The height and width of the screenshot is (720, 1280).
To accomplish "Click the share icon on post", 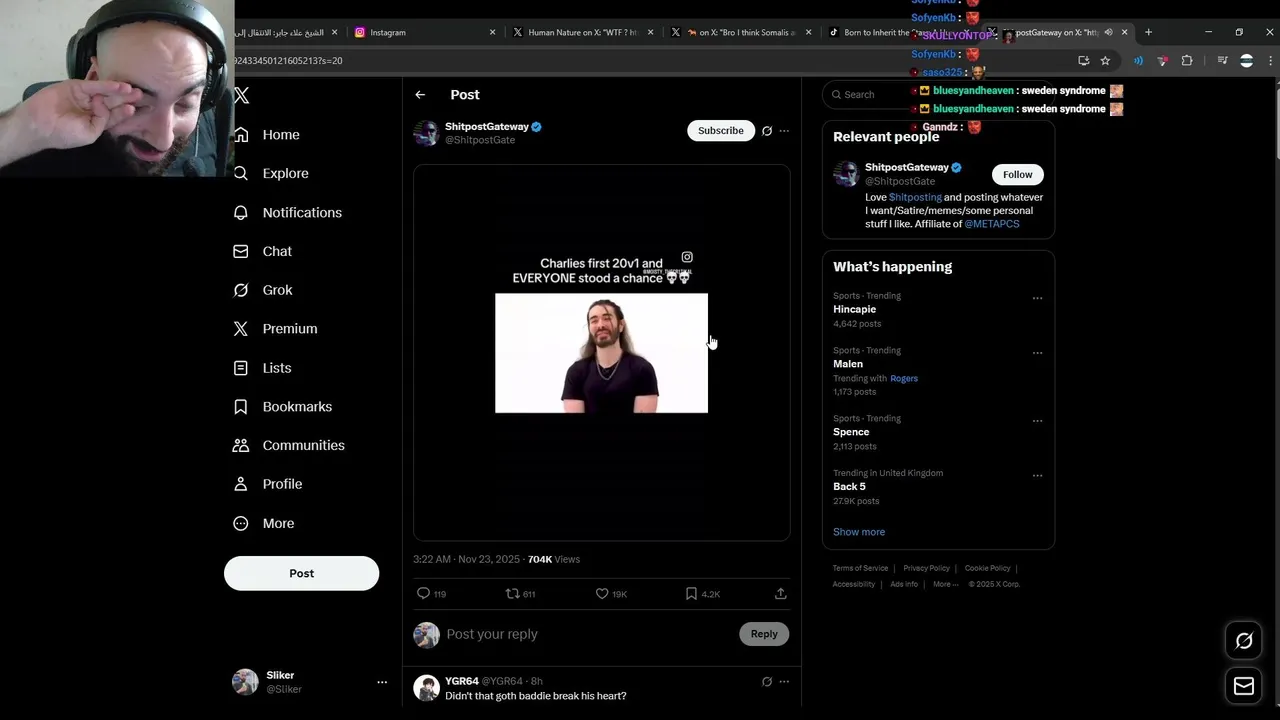I will click(780, 594).
